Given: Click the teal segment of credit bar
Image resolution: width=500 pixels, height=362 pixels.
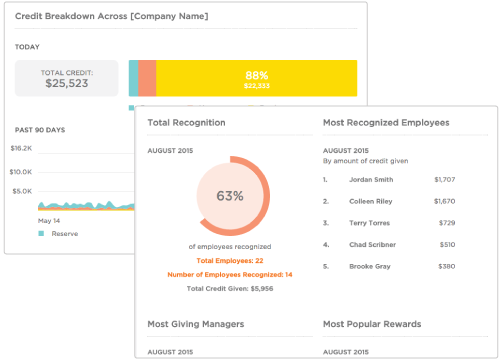Looking at the screenshot, I should pos(133,78).
